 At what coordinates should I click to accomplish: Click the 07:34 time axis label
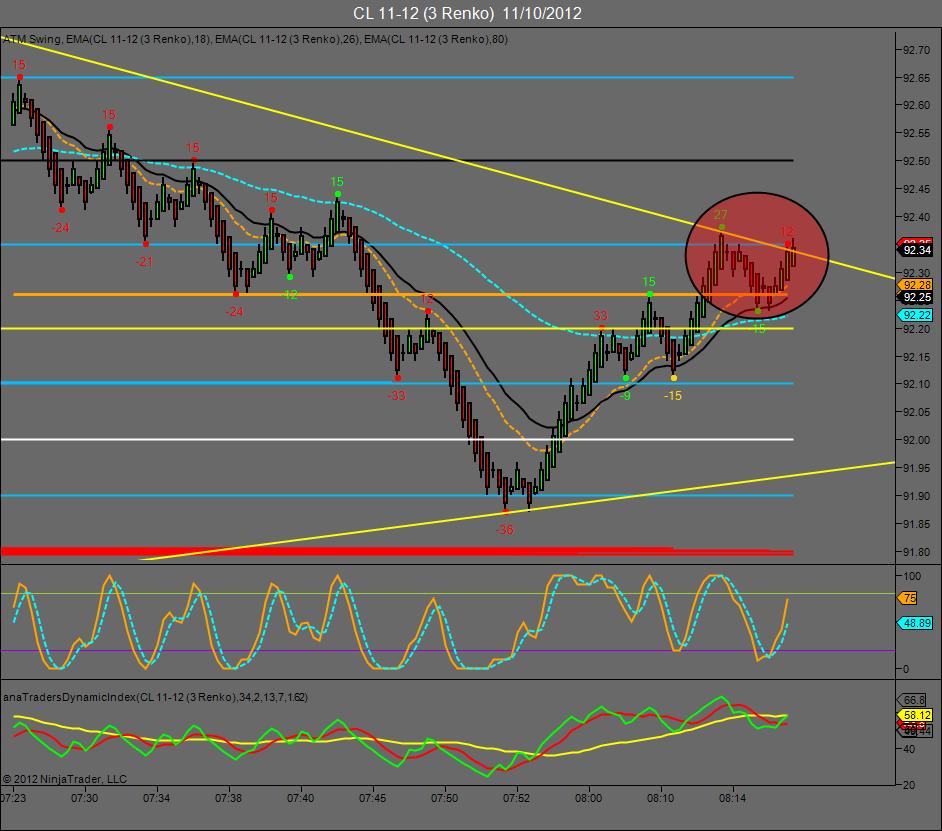tap(156, 798)
